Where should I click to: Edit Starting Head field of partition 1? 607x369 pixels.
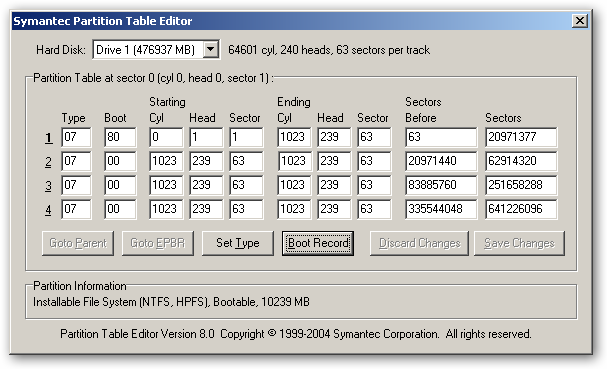coord(206,137)
